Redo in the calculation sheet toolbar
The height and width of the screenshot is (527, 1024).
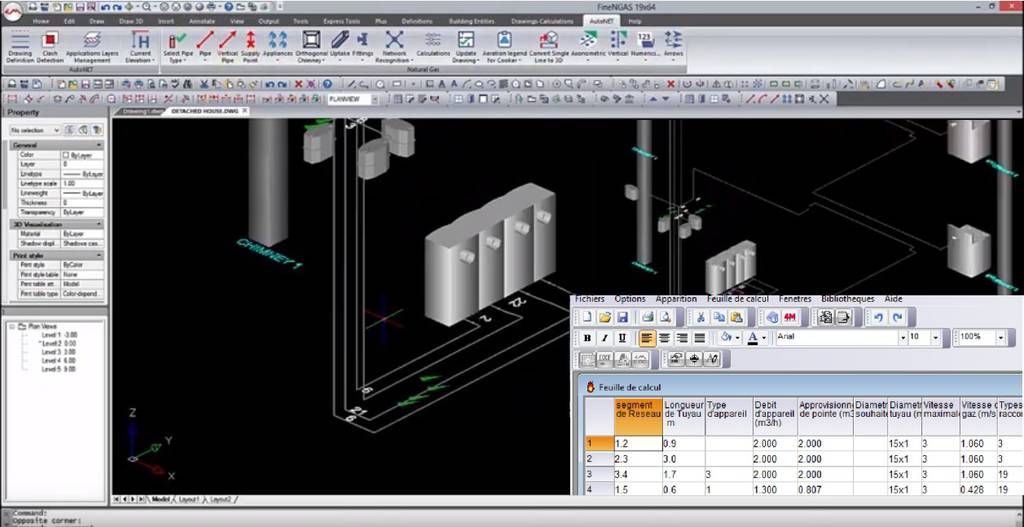tap(897, 317)
